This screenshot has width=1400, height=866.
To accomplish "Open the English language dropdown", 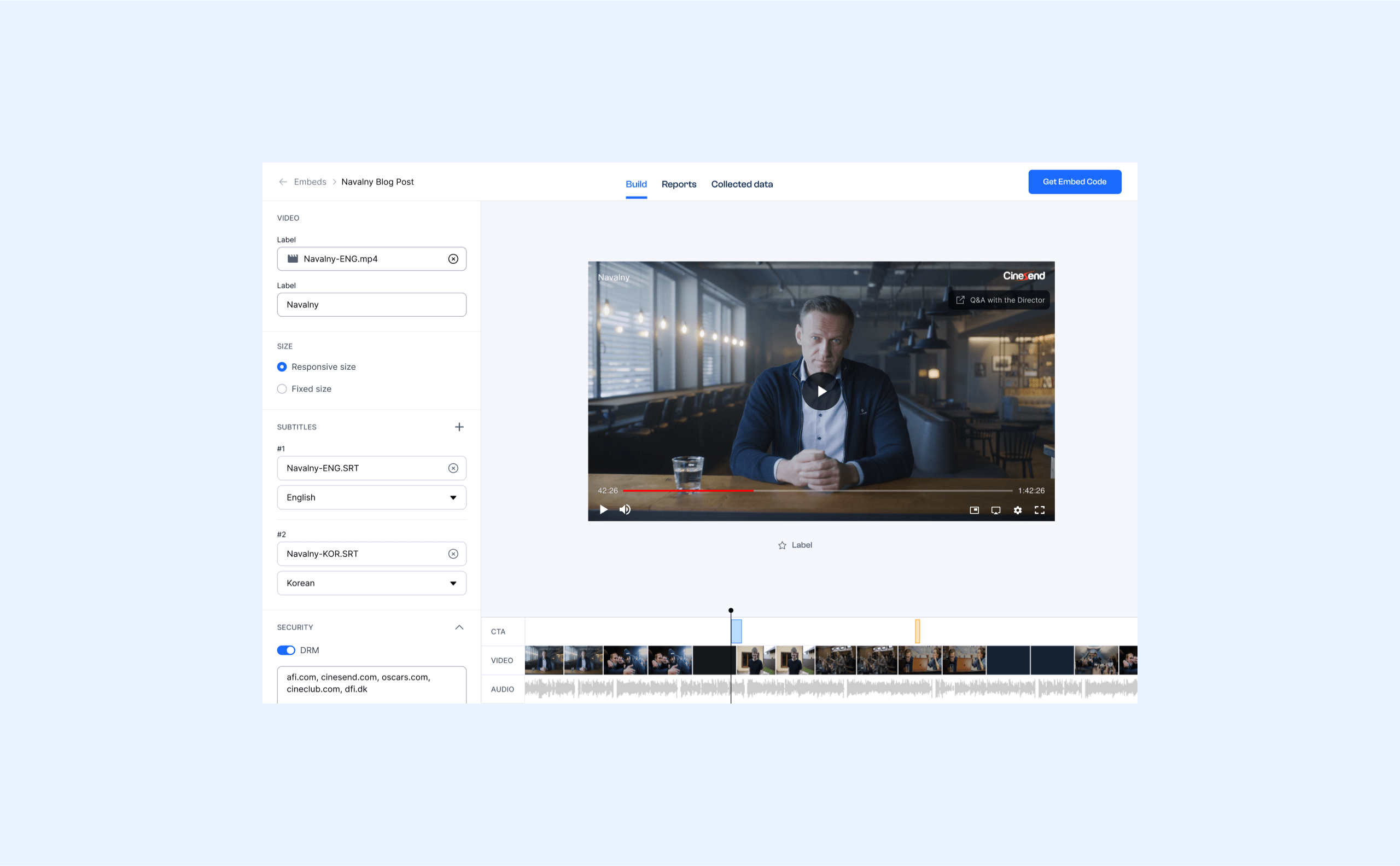I will click(x=372, y=497).
